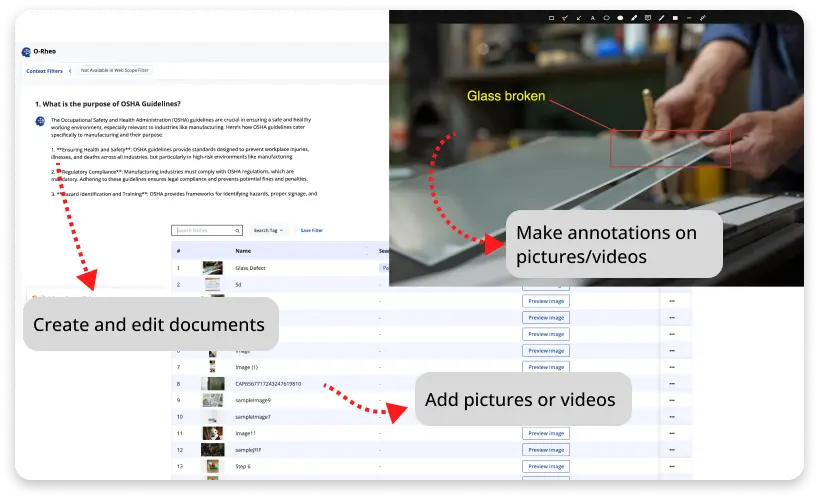This screenshot has width=819, height=500.
Task: Click Preview Image button for image11
Action: 545,434
